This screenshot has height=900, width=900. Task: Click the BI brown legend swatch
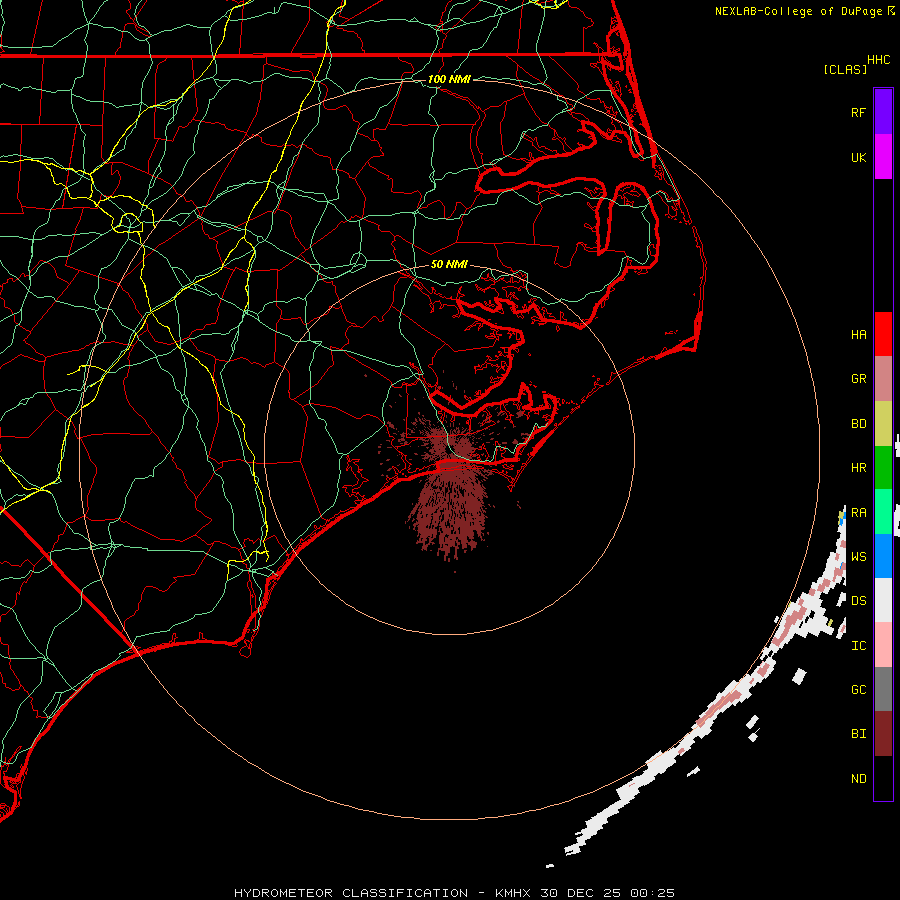point(883,734)
